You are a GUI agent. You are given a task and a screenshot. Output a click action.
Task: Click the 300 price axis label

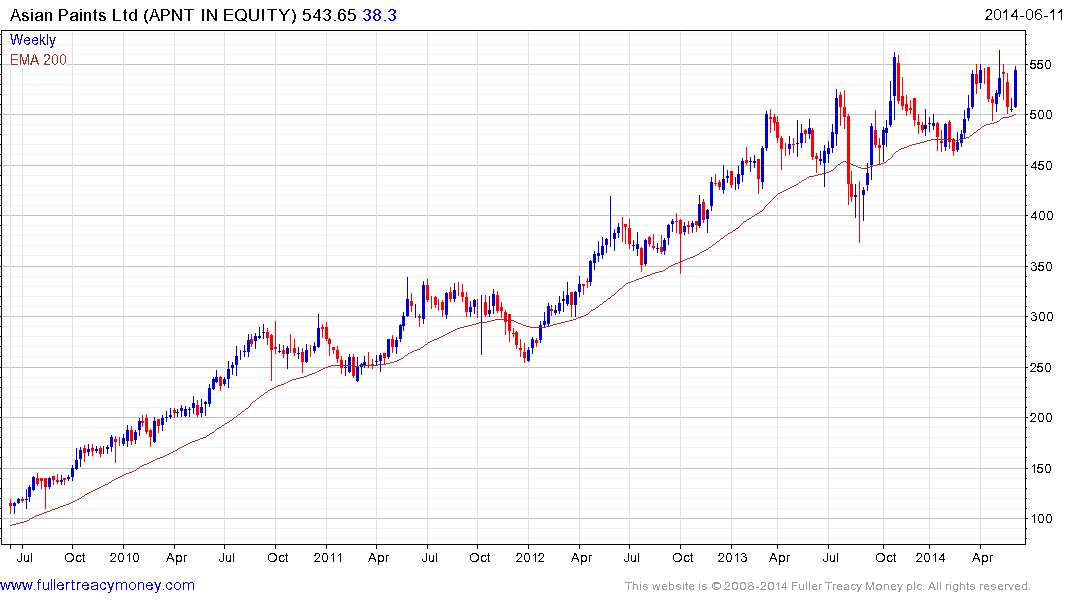click(x=1041, y=317)
